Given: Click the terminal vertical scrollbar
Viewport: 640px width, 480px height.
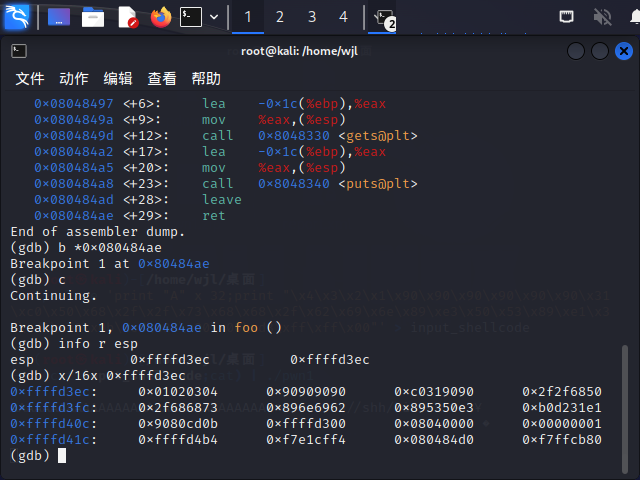Looking at the screenshot, I should point(624,409).
